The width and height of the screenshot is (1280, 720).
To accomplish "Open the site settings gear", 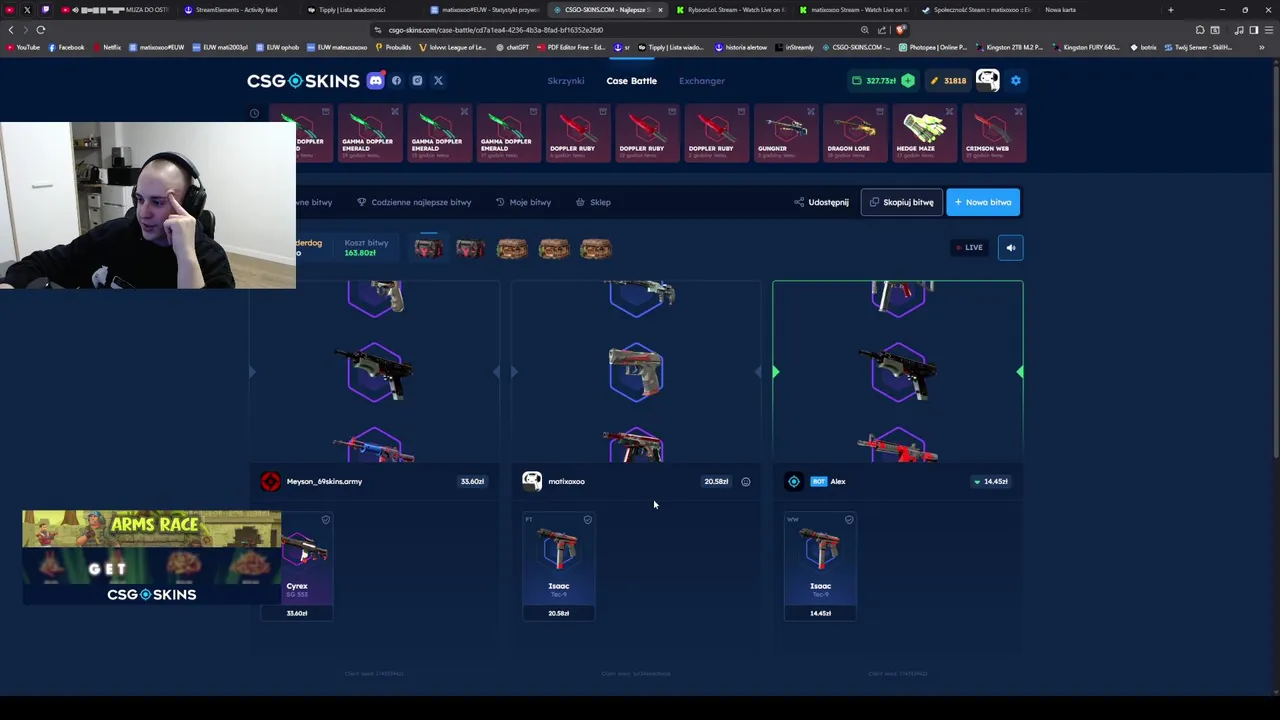I will click(1015, 81).
